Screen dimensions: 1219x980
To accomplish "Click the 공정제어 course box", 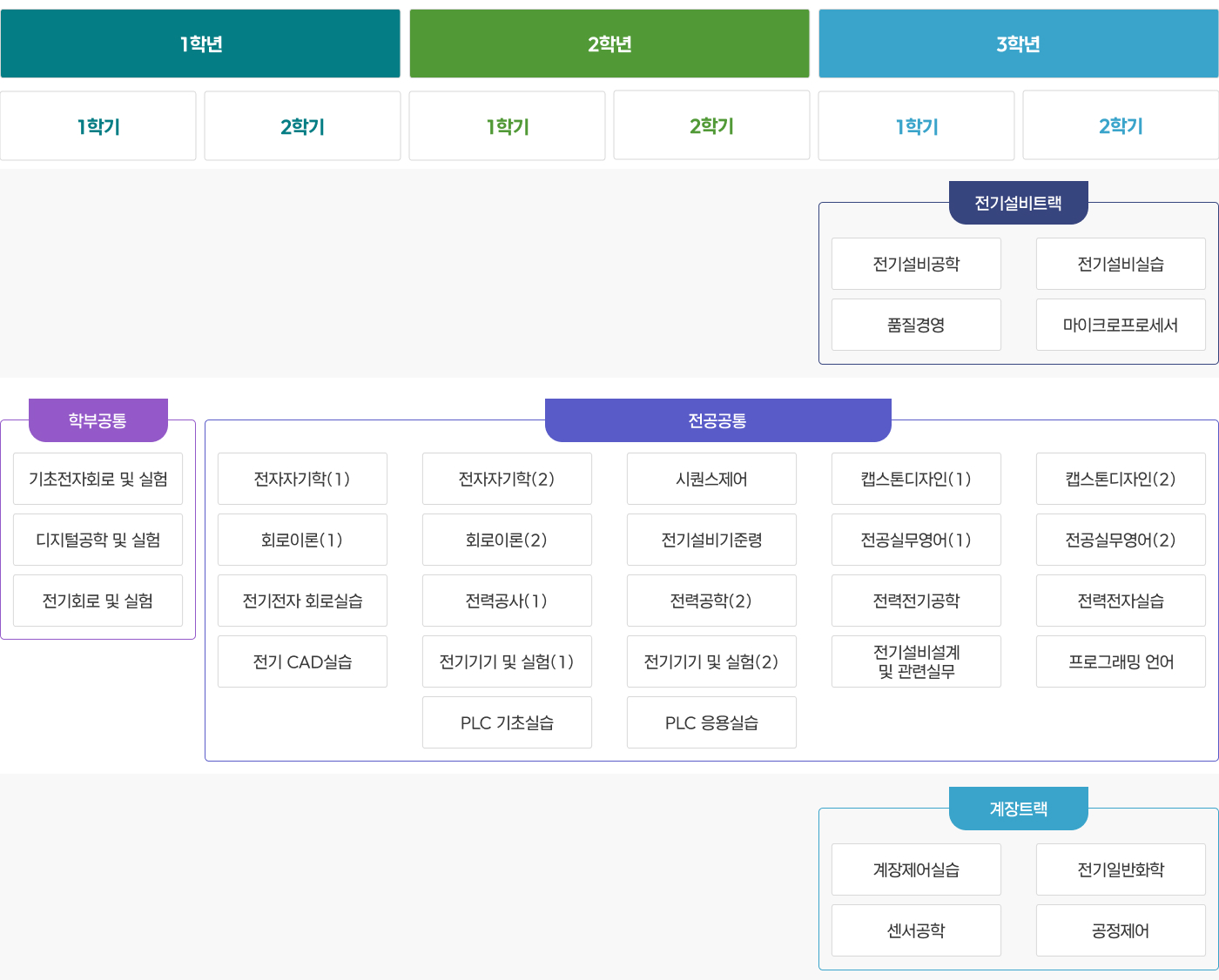I will 1121,930.
